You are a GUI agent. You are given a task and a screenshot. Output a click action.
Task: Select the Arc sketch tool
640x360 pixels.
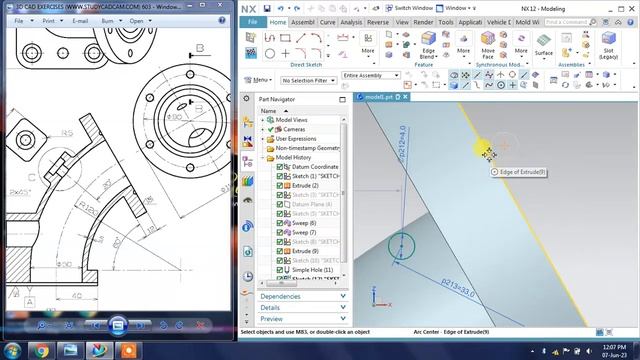316,38
